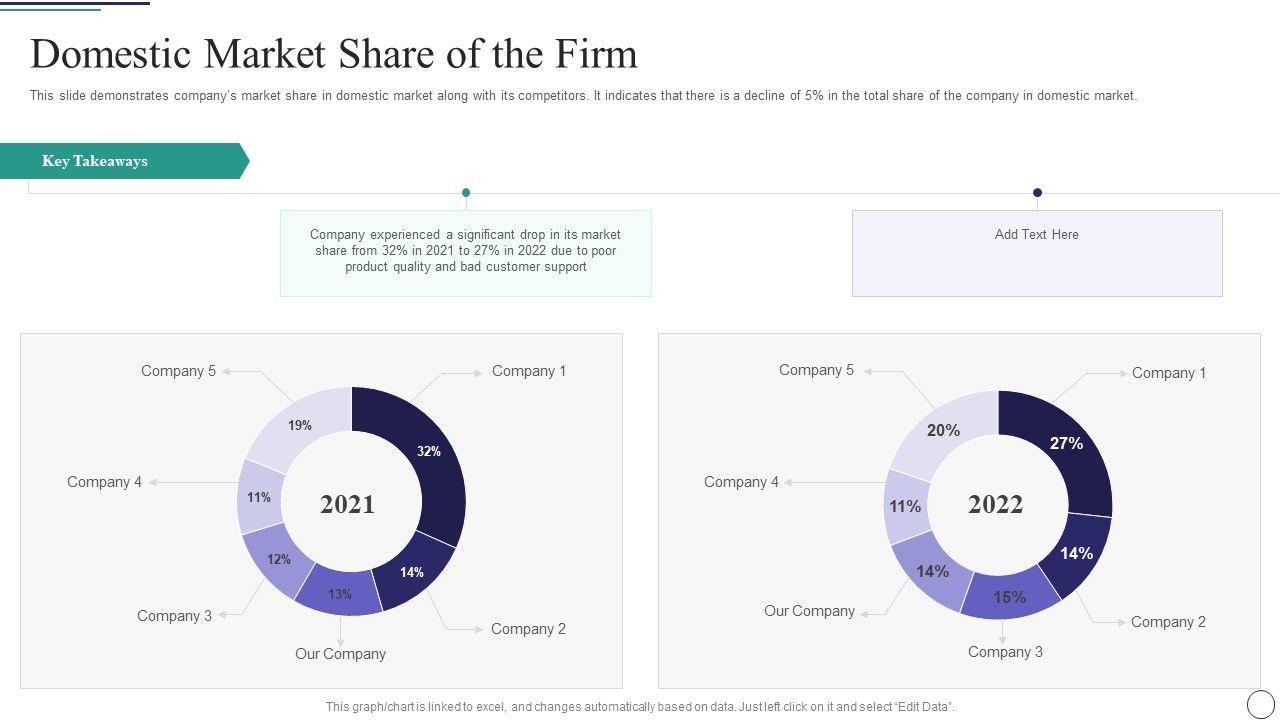Select the 'Domestic Market Share of the Firm' title
Viewport: 1280px width, 720px height.
click(x=334, y=54)
